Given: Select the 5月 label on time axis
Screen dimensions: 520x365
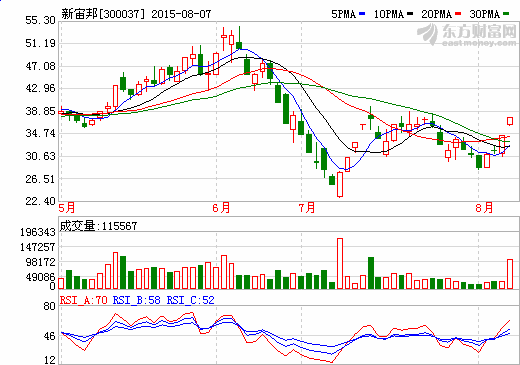Looking at the screenshot, I should pos(67,208).
